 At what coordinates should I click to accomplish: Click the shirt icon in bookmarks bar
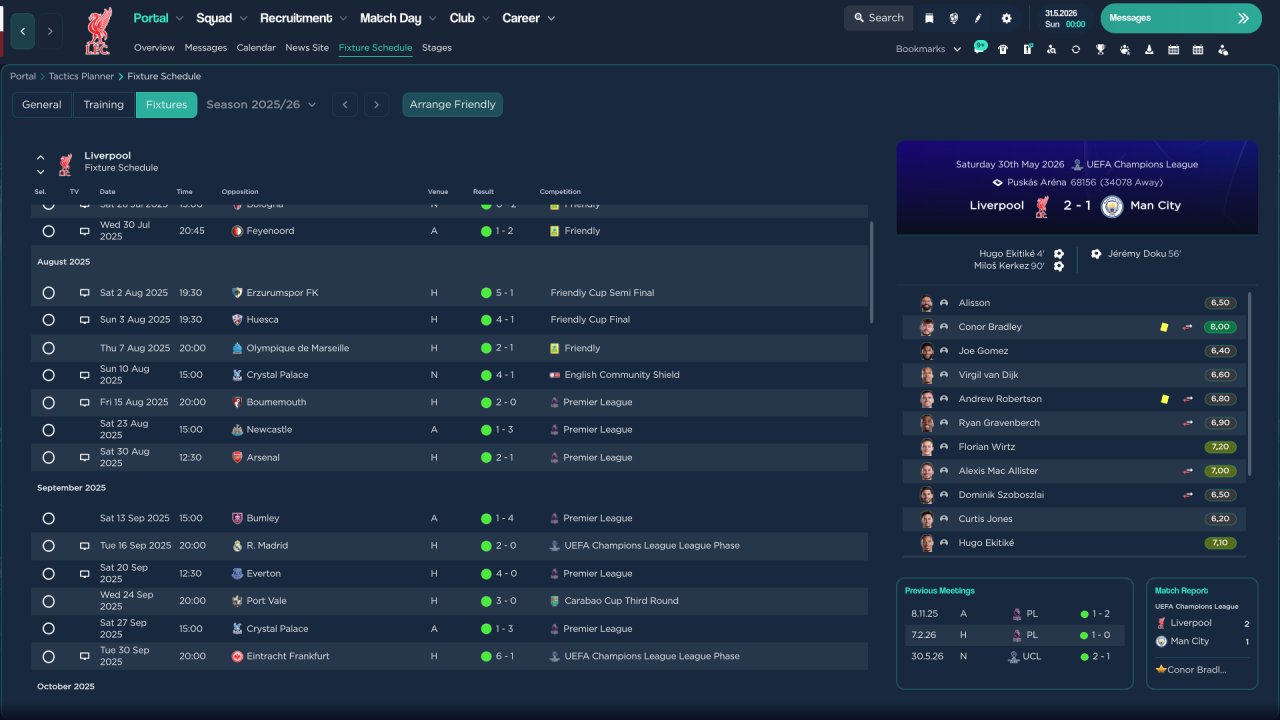coord(1003,49)
